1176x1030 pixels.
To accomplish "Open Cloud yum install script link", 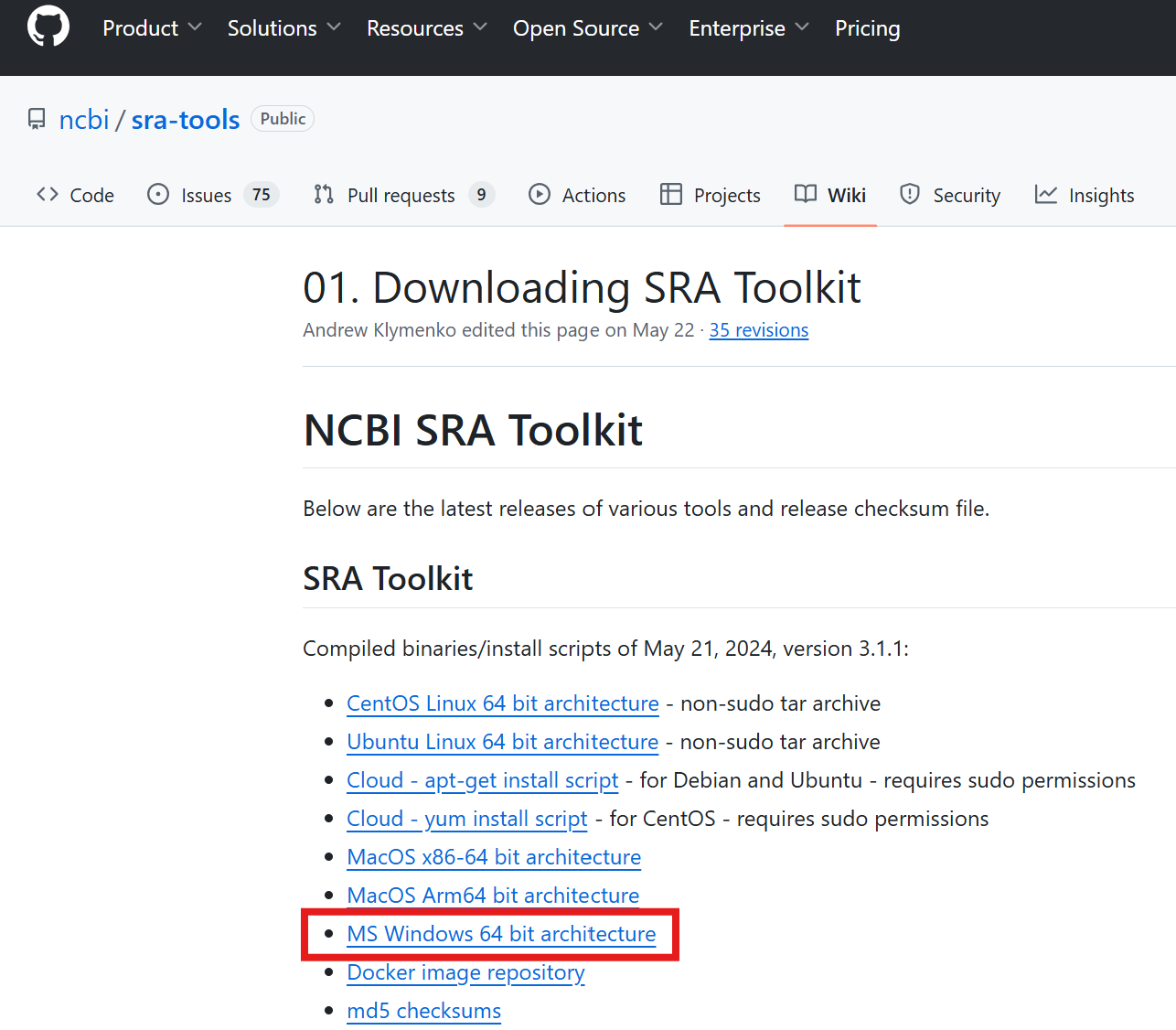I will [x=467, y=819].
